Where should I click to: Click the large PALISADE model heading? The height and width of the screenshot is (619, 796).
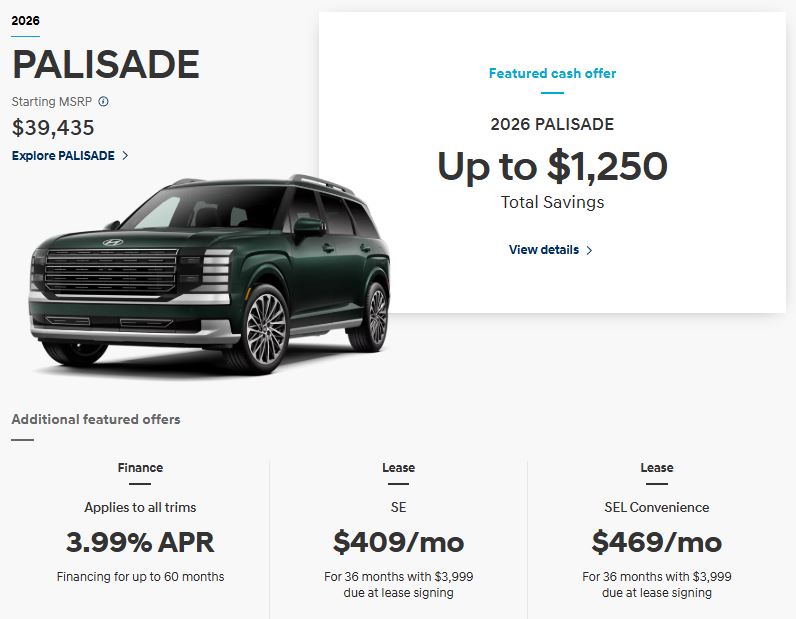tap(106, 65)
